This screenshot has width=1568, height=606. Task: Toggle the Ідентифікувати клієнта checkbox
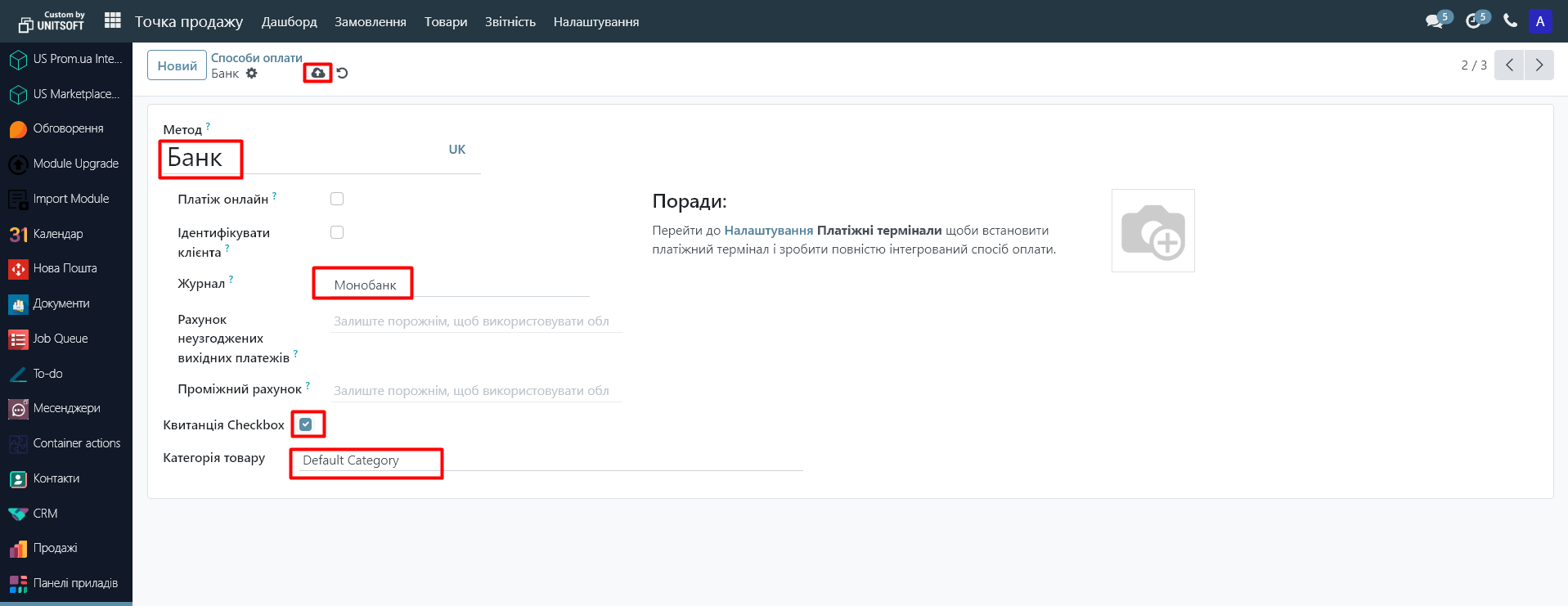click(x=337, y=232)
